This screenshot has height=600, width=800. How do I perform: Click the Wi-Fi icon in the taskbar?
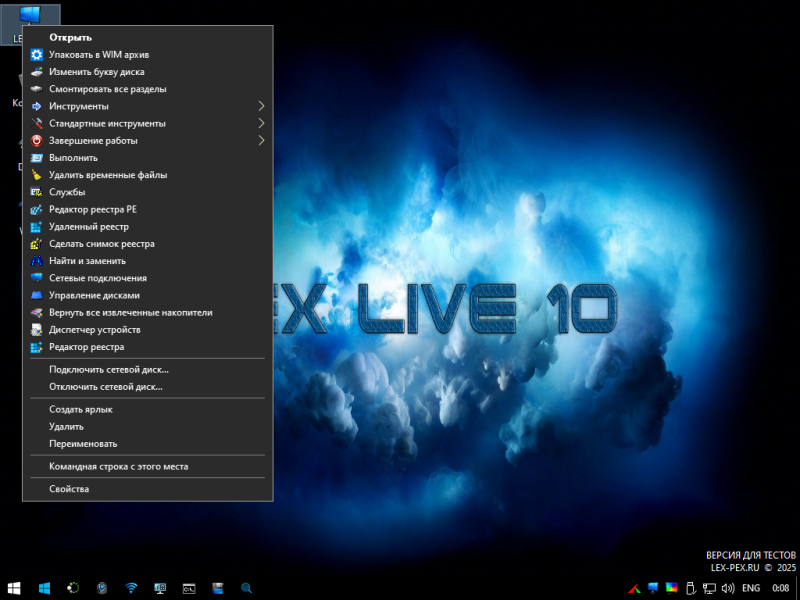click(130, 588)
